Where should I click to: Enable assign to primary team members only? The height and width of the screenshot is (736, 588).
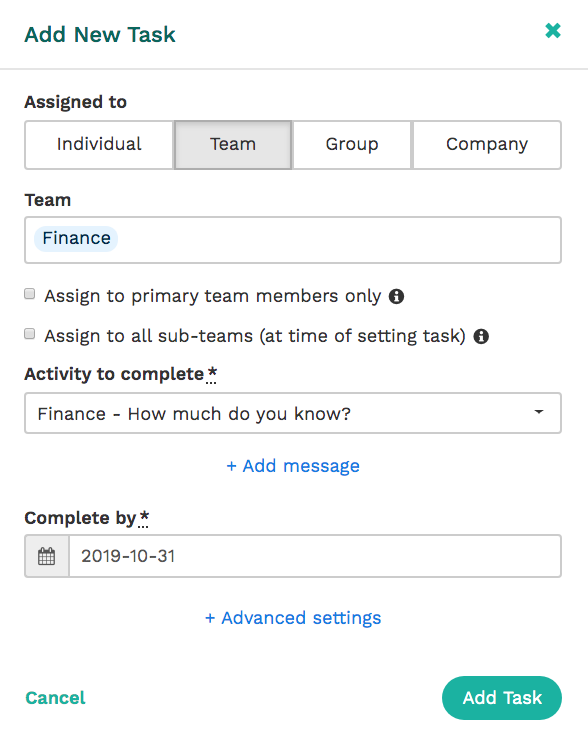(x=30, y=294)
